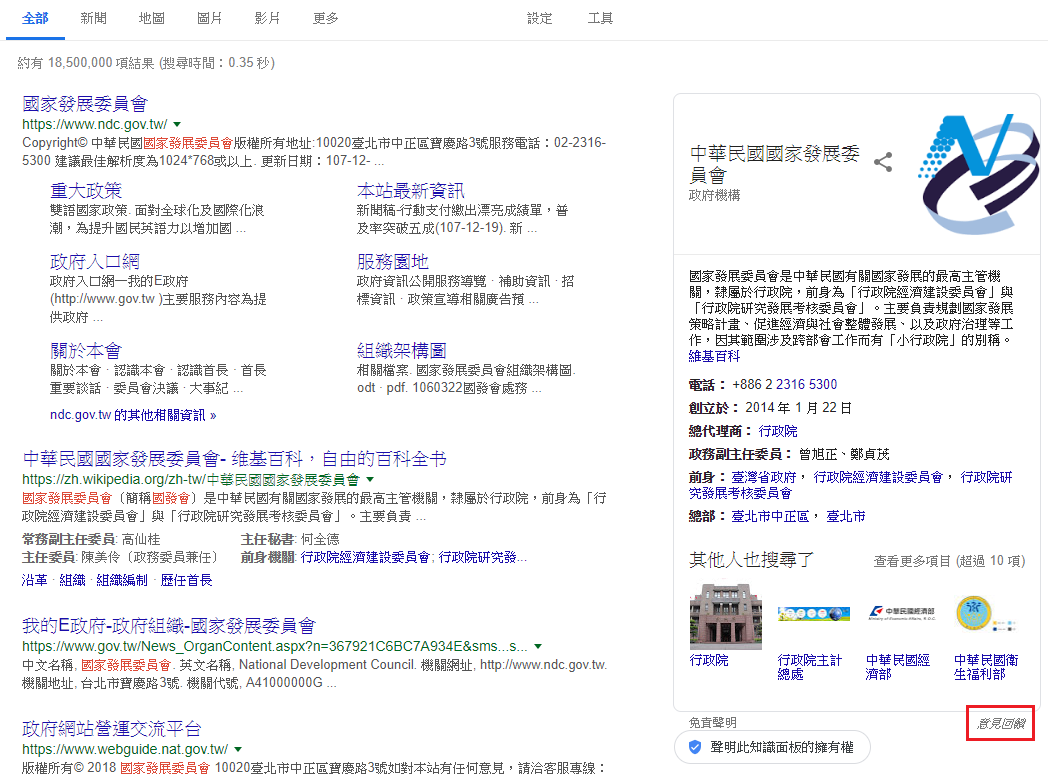Open the 中華民國衛生福利部 text link
Screen dimensions: 1048x774
986,667
